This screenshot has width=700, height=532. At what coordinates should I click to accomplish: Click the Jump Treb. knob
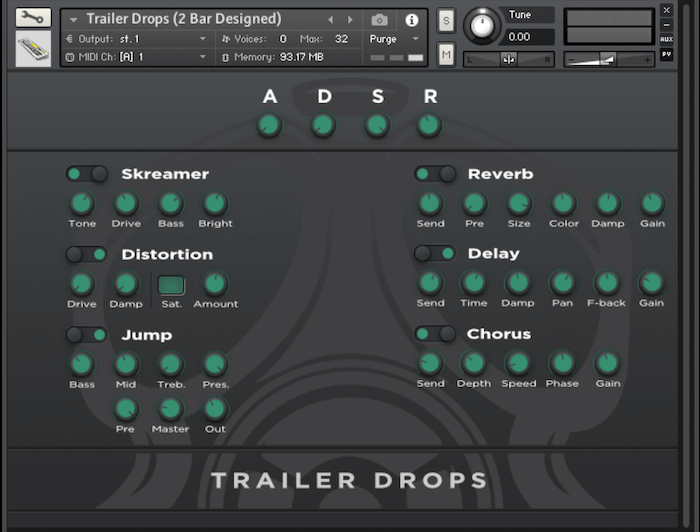click(x=171, y=365)
